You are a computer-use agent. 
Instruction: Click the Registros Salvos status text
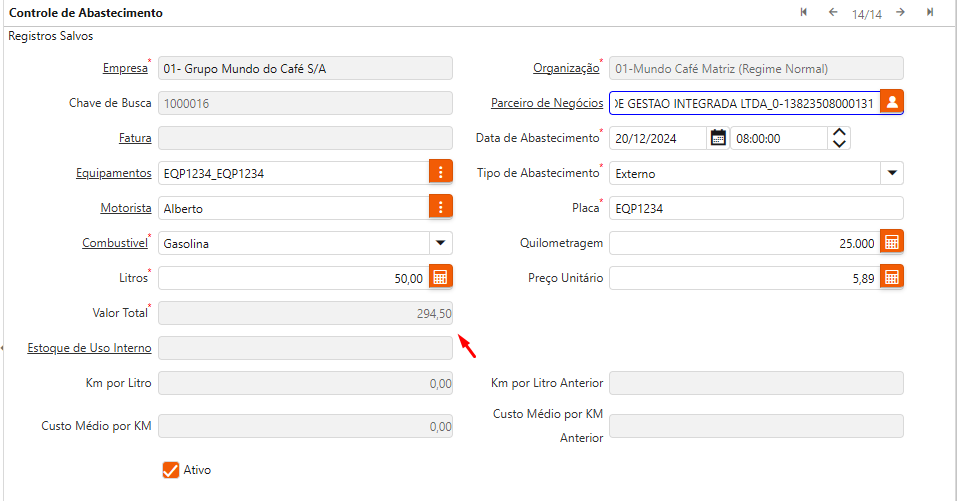(51, 36)
